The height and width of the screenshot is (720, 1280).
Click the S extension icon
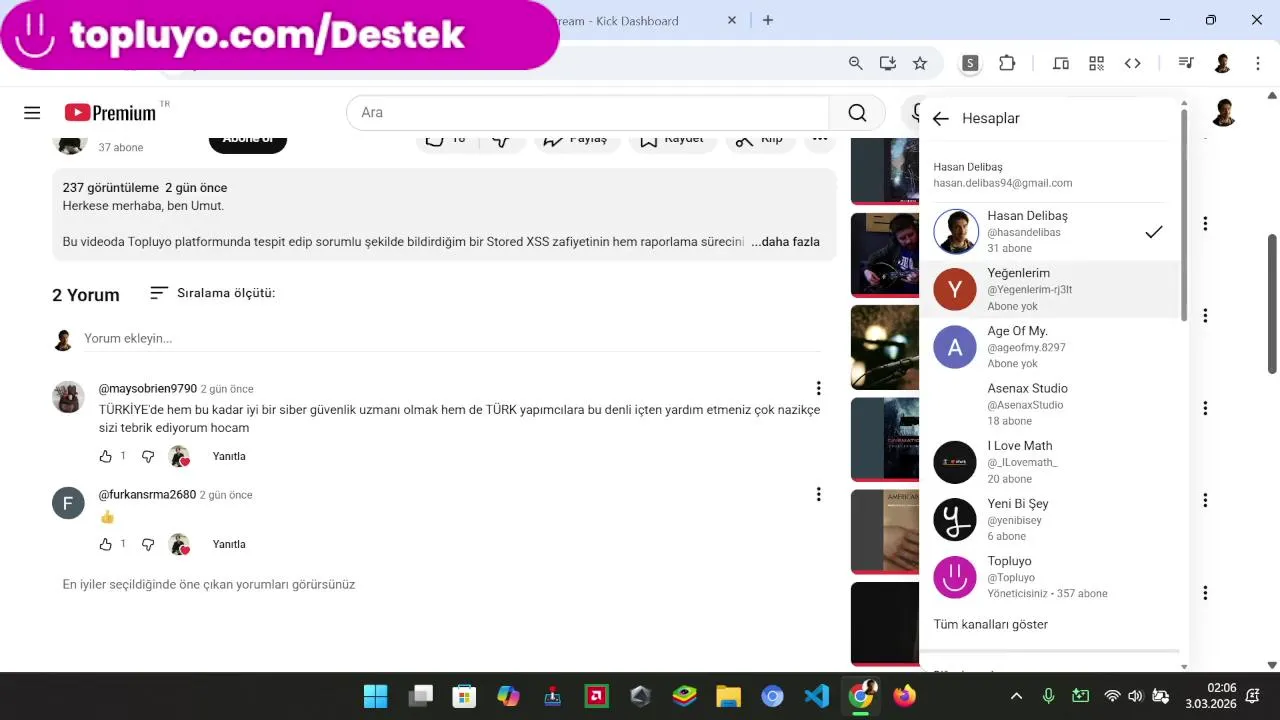pos(970,63)
